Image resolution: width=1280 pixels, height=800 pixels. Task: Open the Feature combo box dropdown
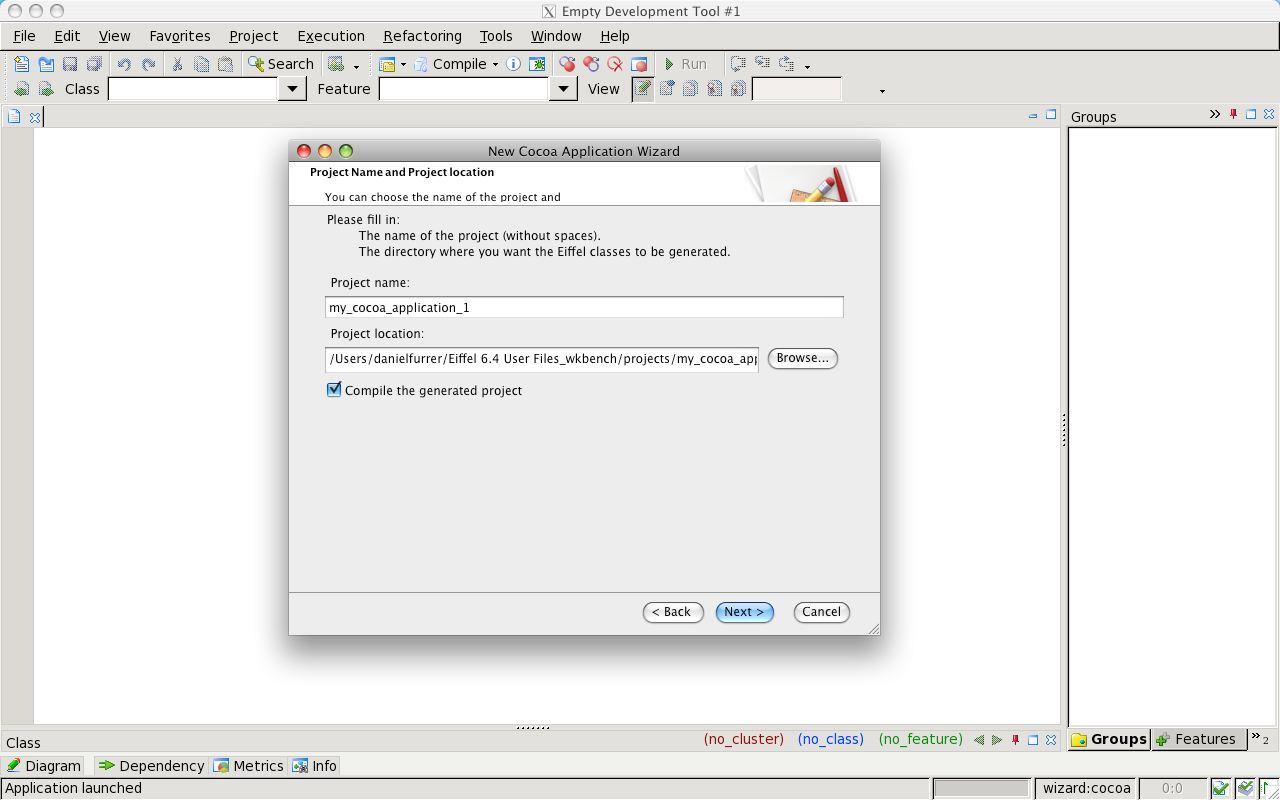click(x=563, y=89)
